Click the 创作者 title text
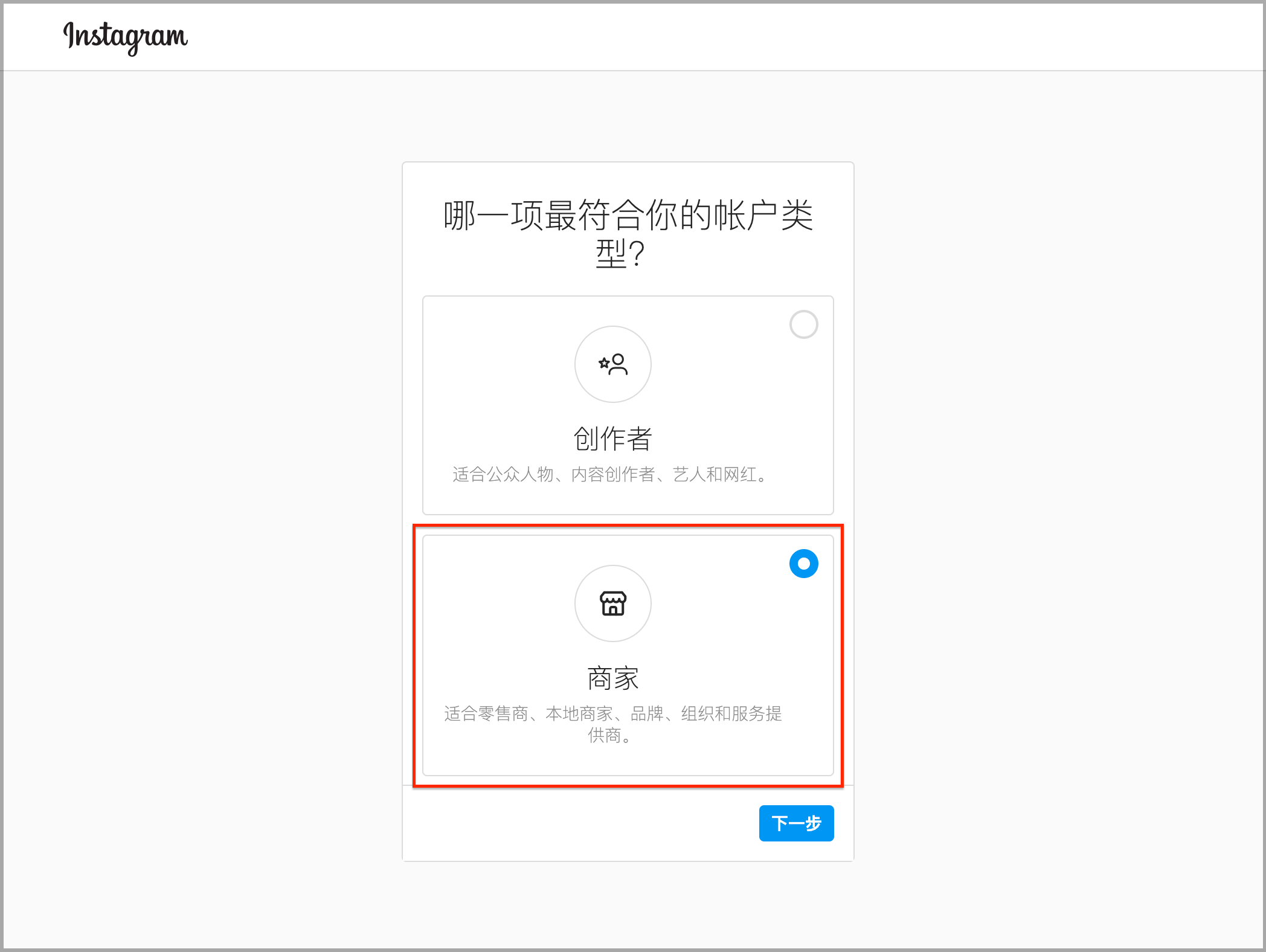This screenshot has height=952, width=1266. pos(613,439)
